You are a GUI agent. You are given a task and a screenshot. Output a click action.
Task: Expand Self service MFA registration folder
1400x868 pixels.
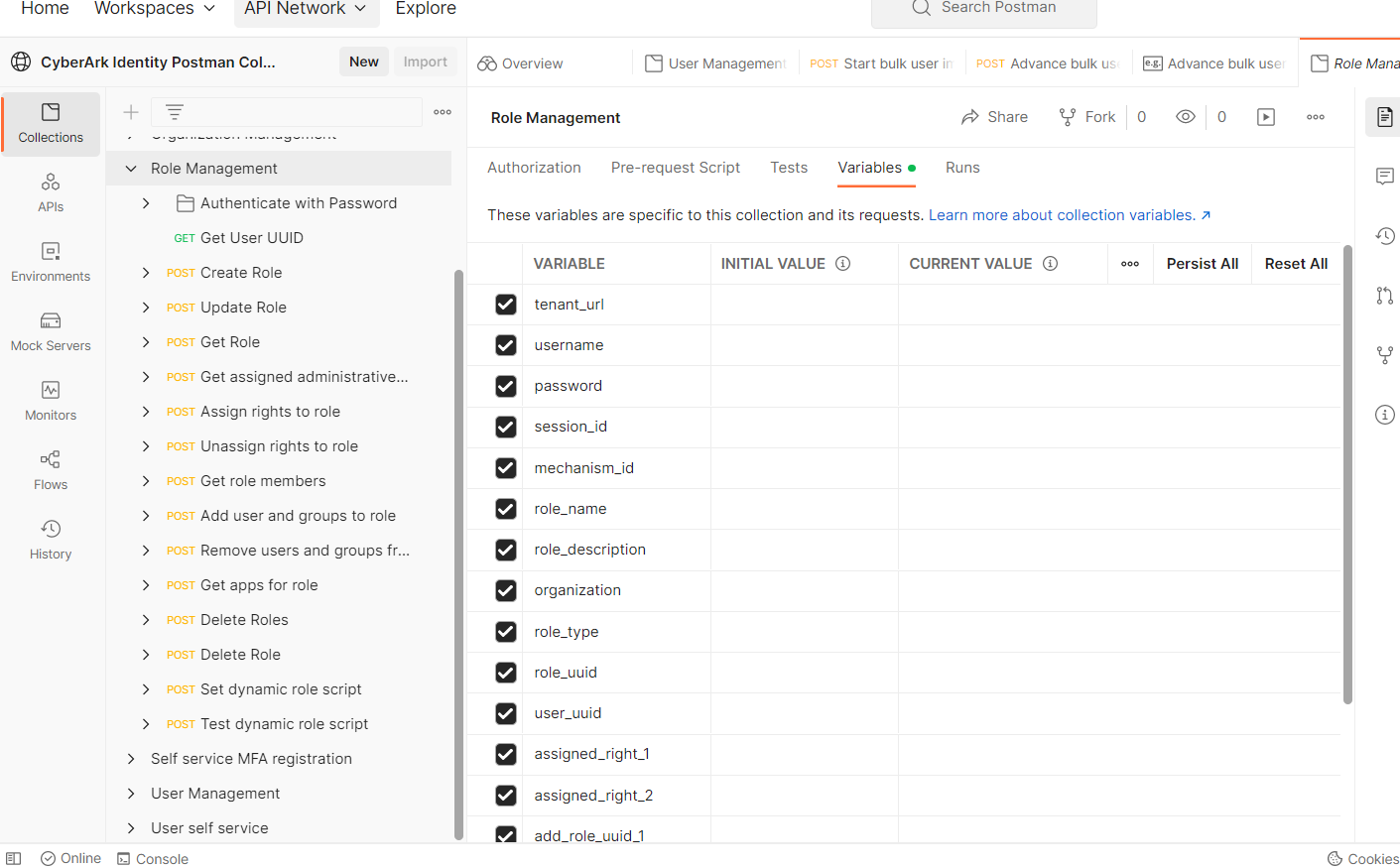coord(131,759)
